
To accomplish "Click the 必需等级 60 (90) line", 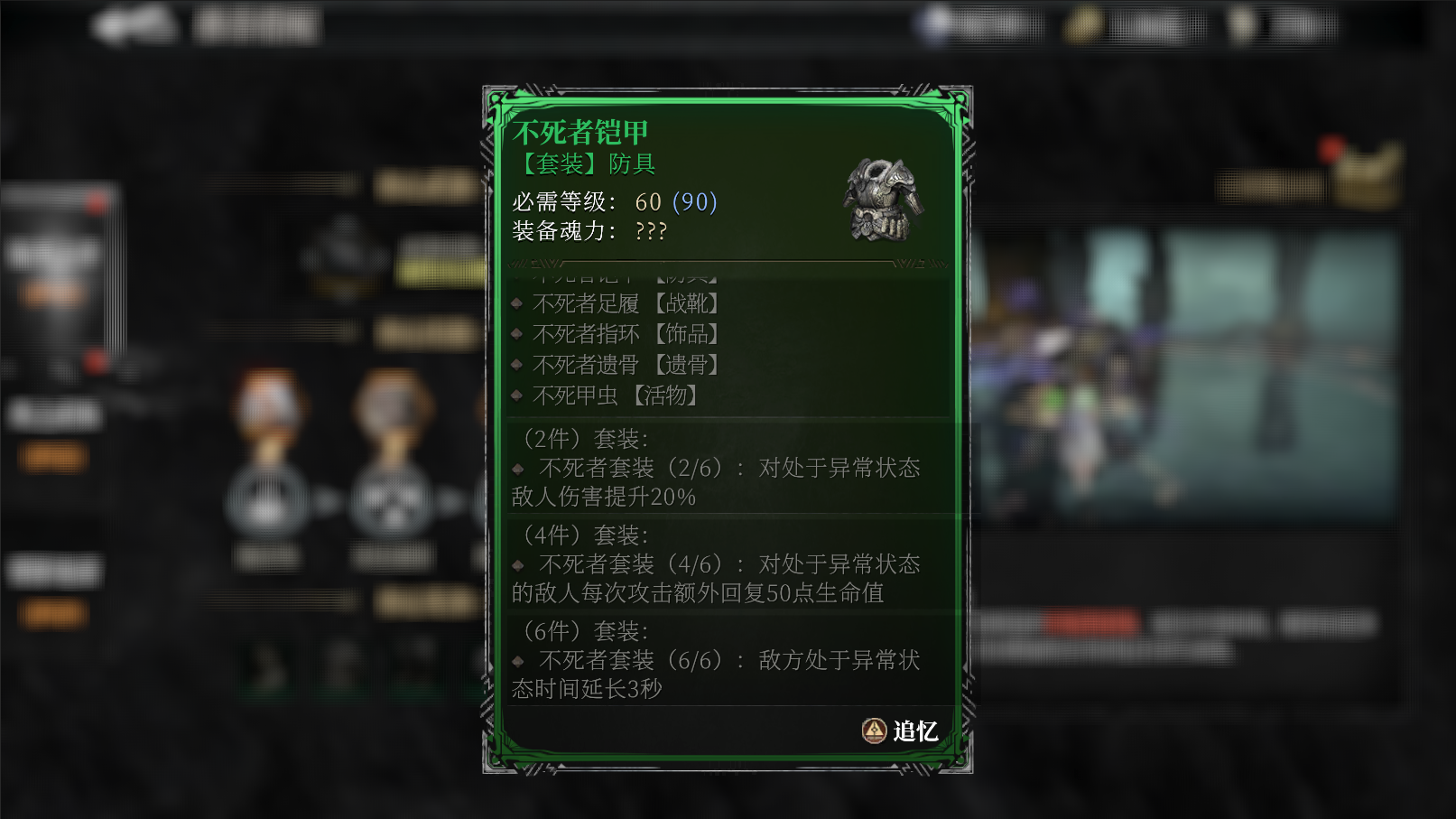I will coord(615,201).
